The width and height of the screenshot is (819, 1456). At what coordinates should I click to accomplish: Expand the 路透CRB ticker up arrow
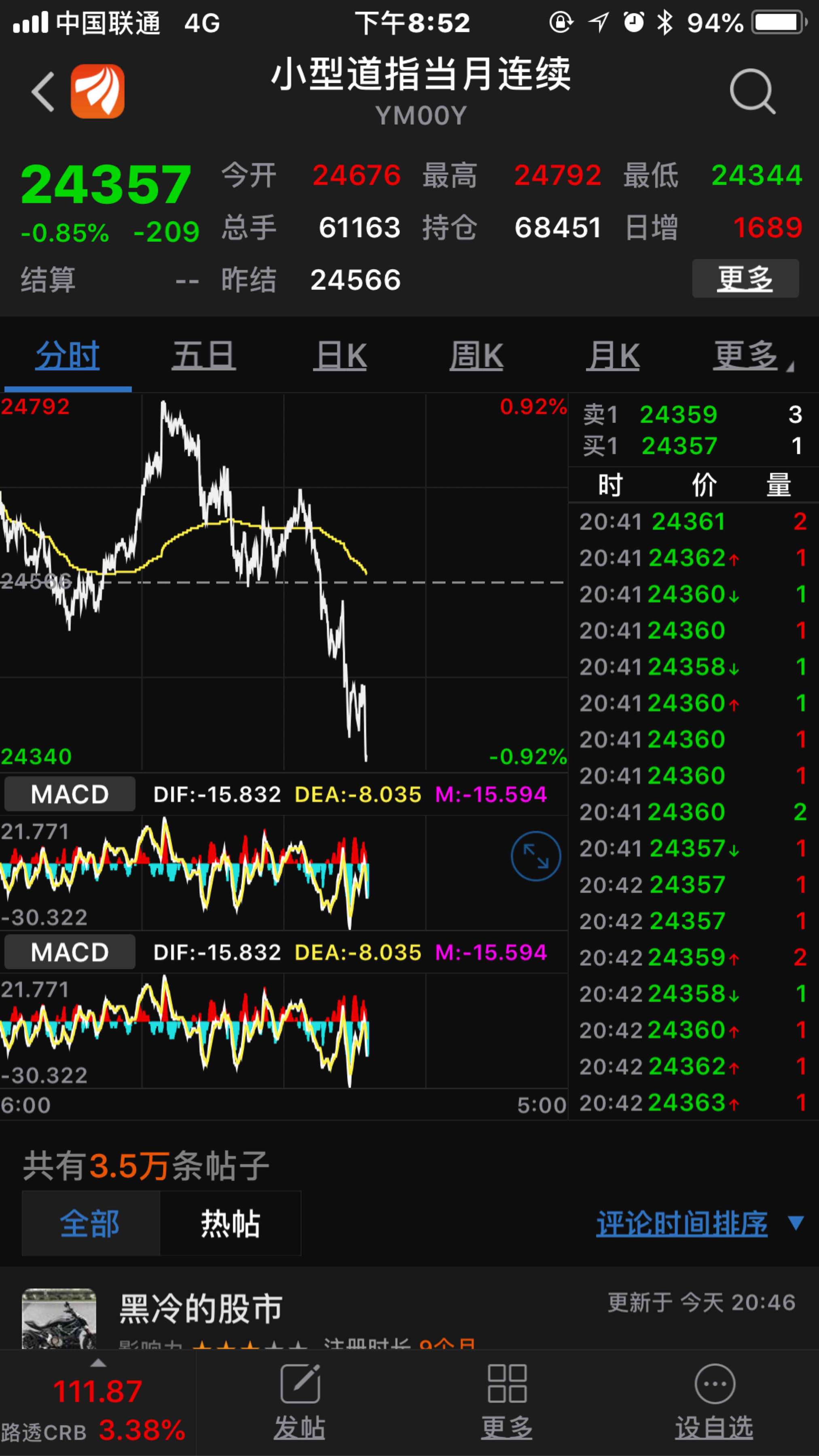click(x=98, y=1363)
